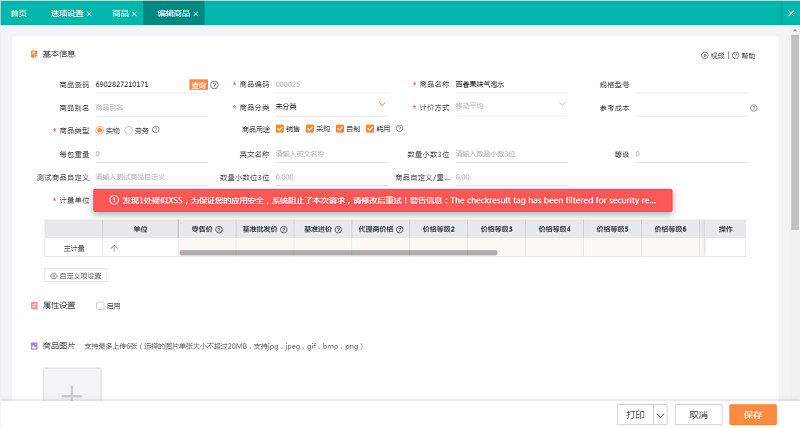This screenshot has height=428, width=800.
Task: Click the 商品别名 input field
Action: pyautogui.click(x=152, y=108)
